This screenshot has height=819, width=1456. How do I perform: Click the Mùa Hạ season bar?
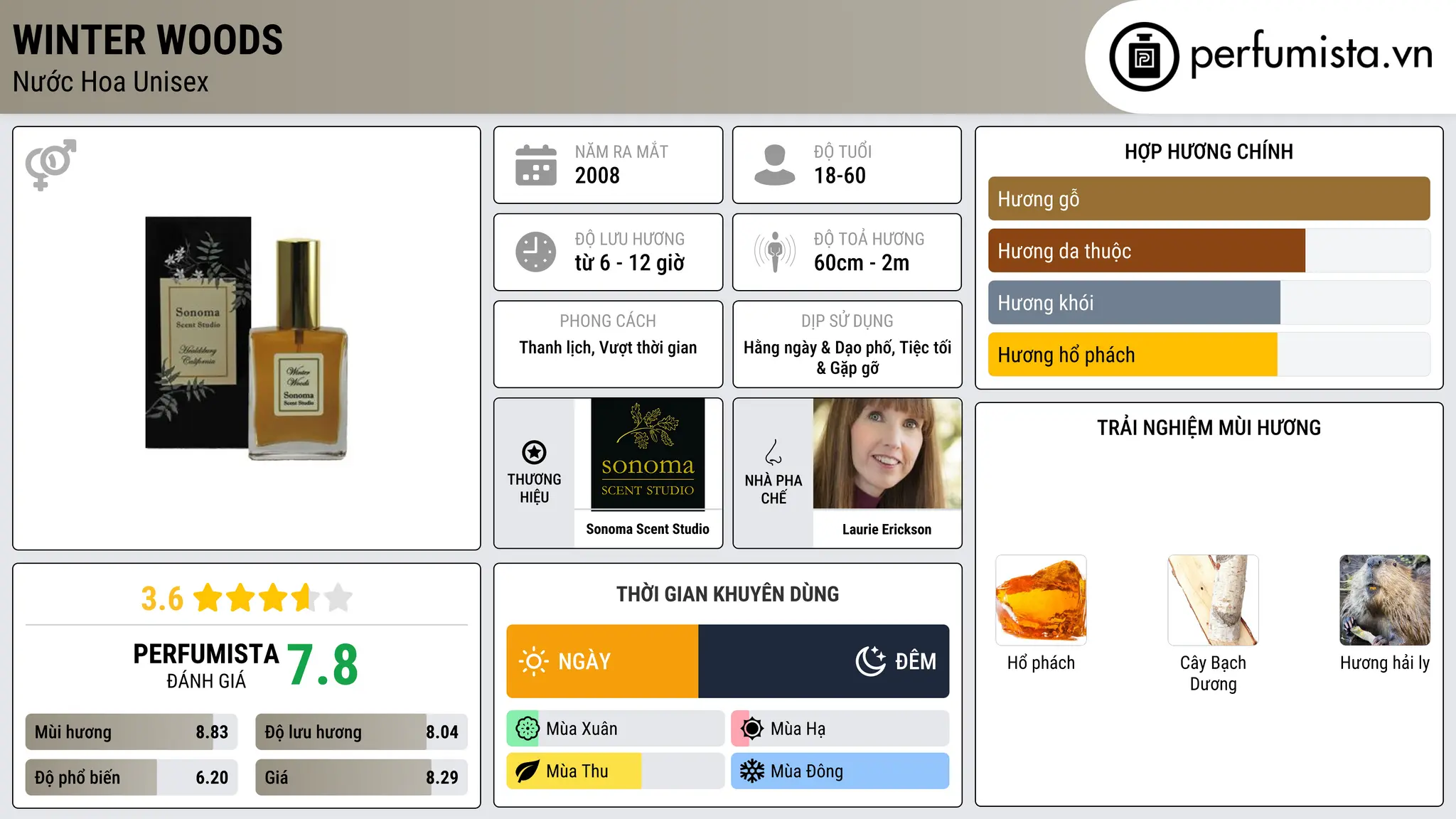(x=840, y=729)
